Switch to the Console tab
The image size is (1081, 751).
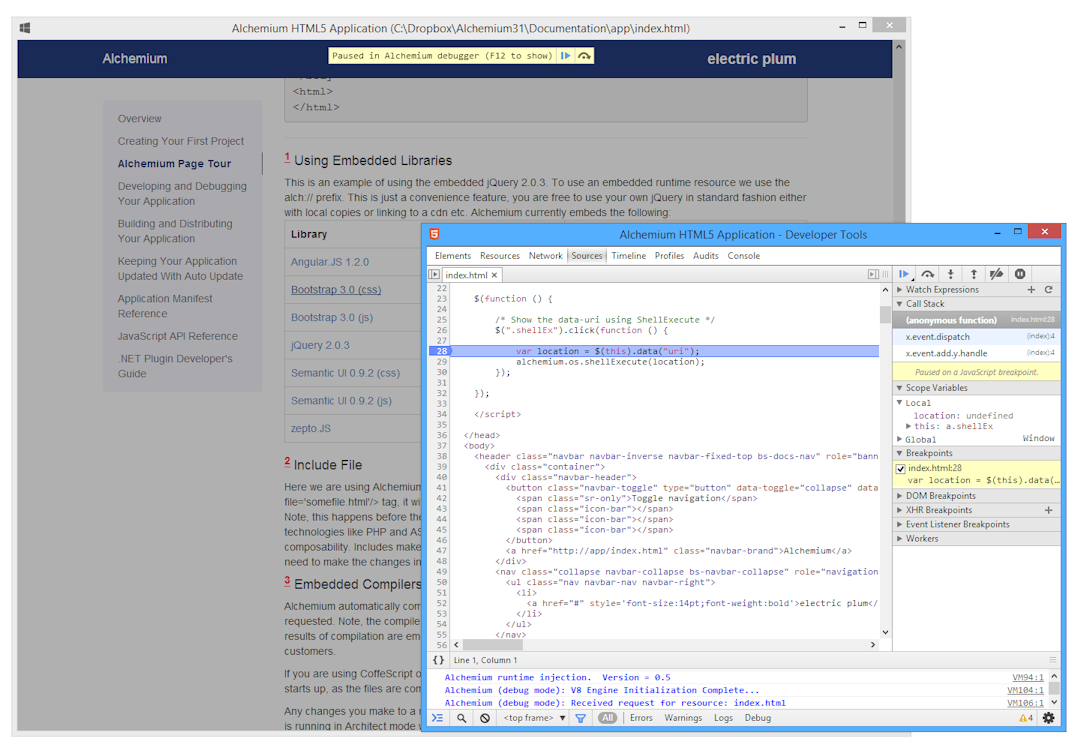744,256
